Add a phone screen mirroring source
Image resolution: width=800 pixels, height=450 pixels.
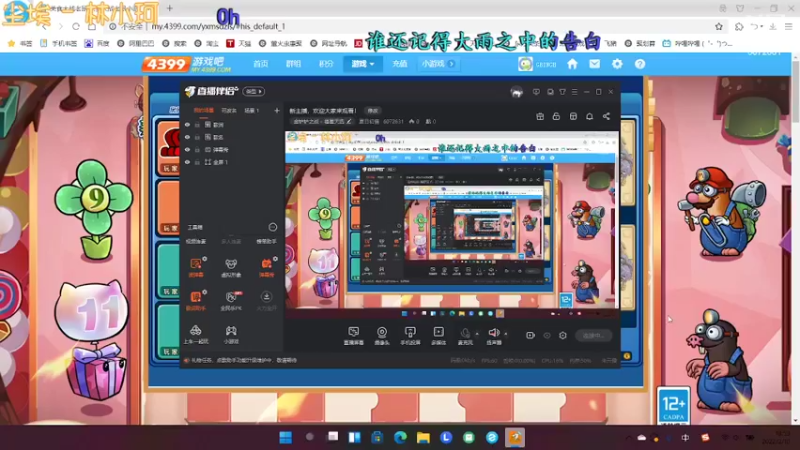click(x=410, y=336)
